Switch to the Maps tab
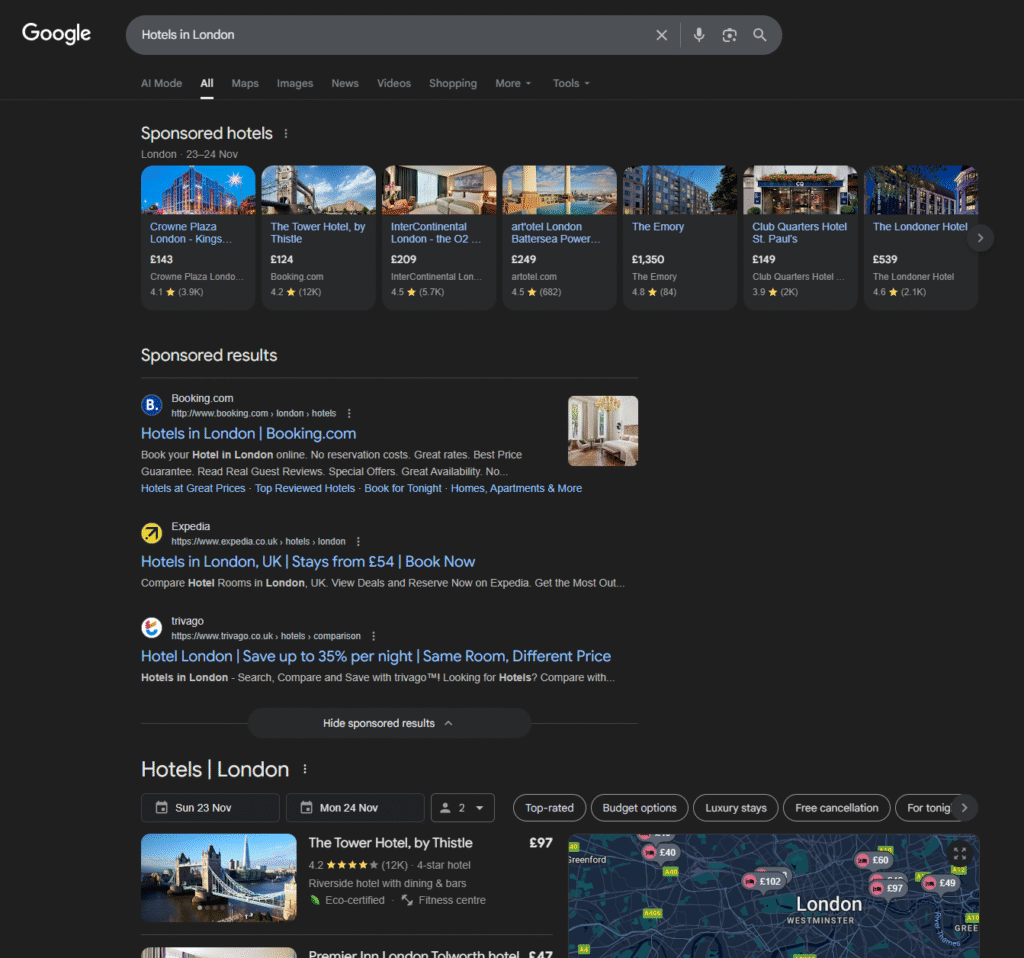Image resolution: width=1024 pixels, height=958 pixels. (x=244, y=83)
